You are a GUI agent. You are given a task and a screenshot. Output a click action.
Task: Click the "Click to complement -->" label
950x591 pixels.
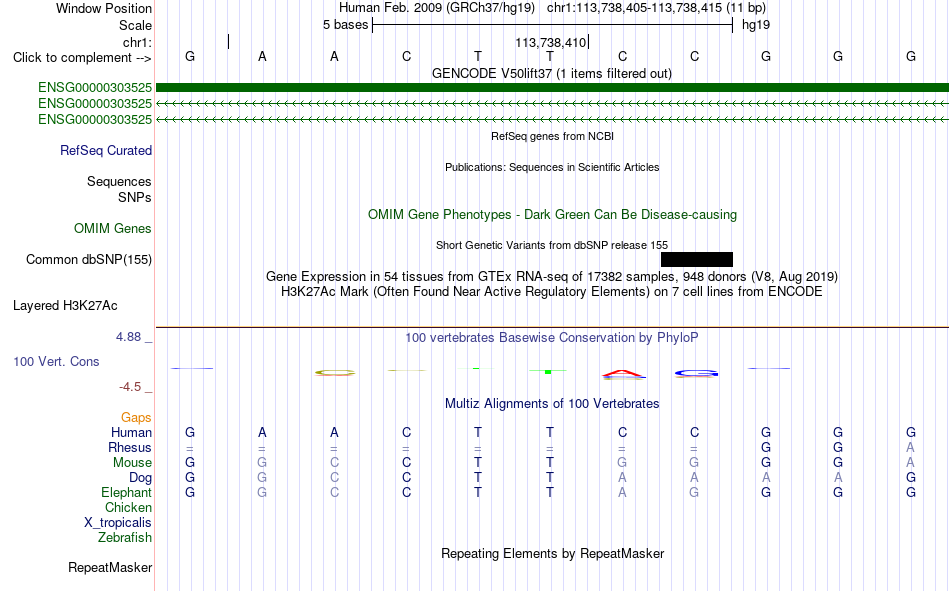coord(82,58)
